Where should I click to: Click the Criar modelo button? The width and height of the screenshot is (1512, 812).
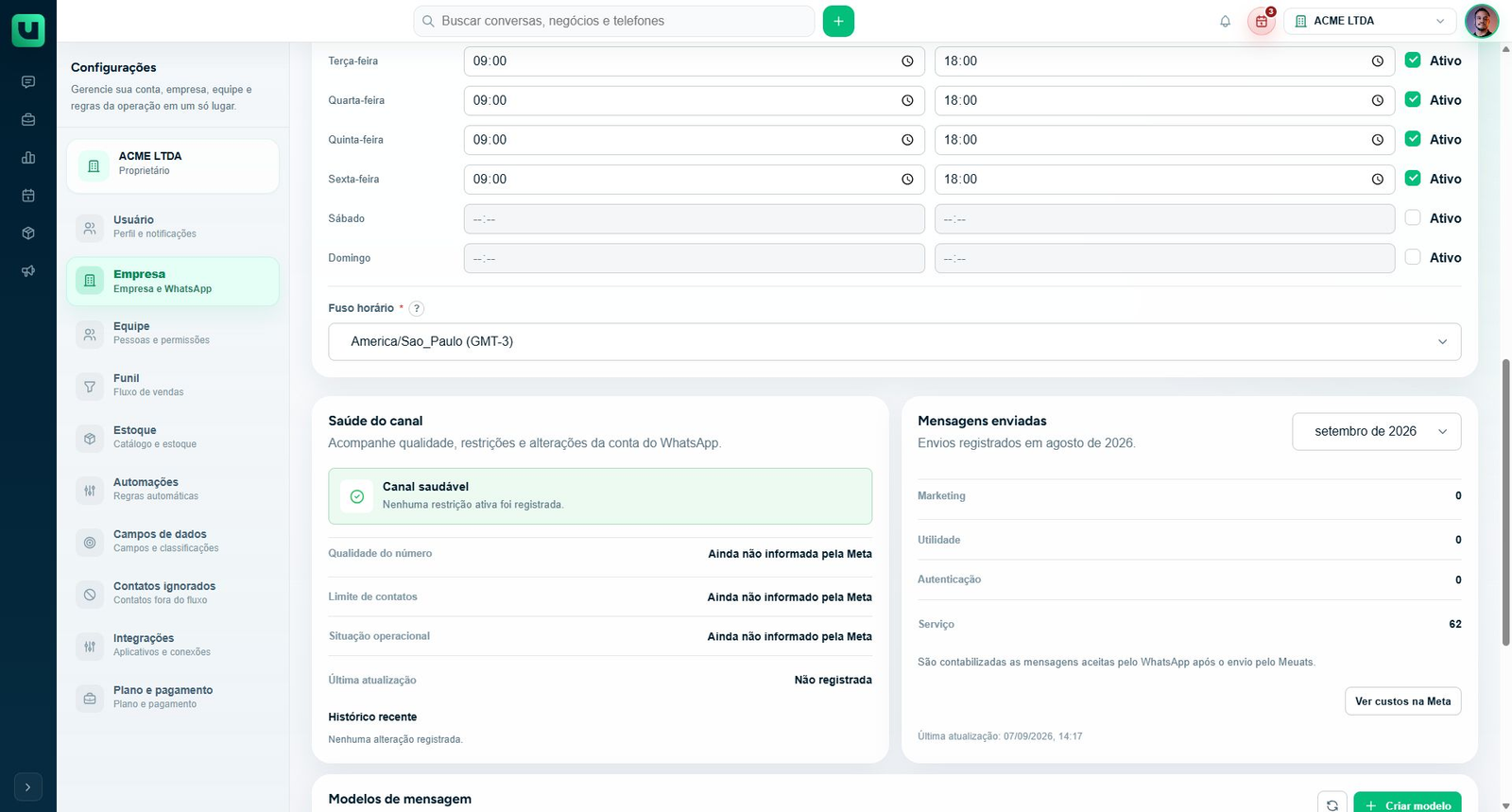(x=1407, y=804)
